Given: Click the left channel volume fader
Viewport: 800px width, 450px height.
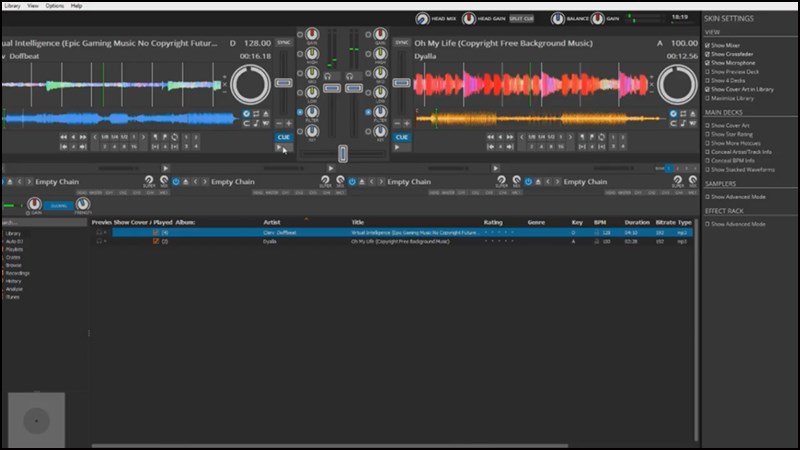Looking at the screenshot, I should tap(332, 89).
